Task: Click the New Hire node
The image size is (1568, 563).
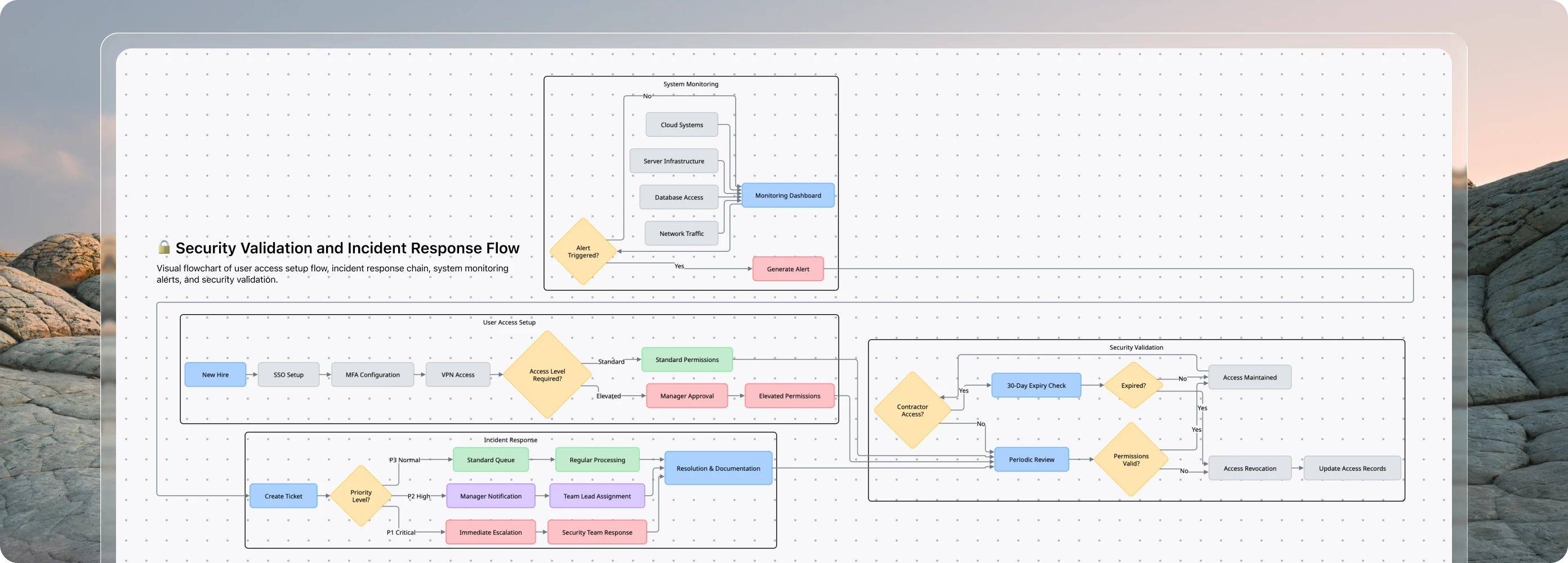Action: pos(216,375)
